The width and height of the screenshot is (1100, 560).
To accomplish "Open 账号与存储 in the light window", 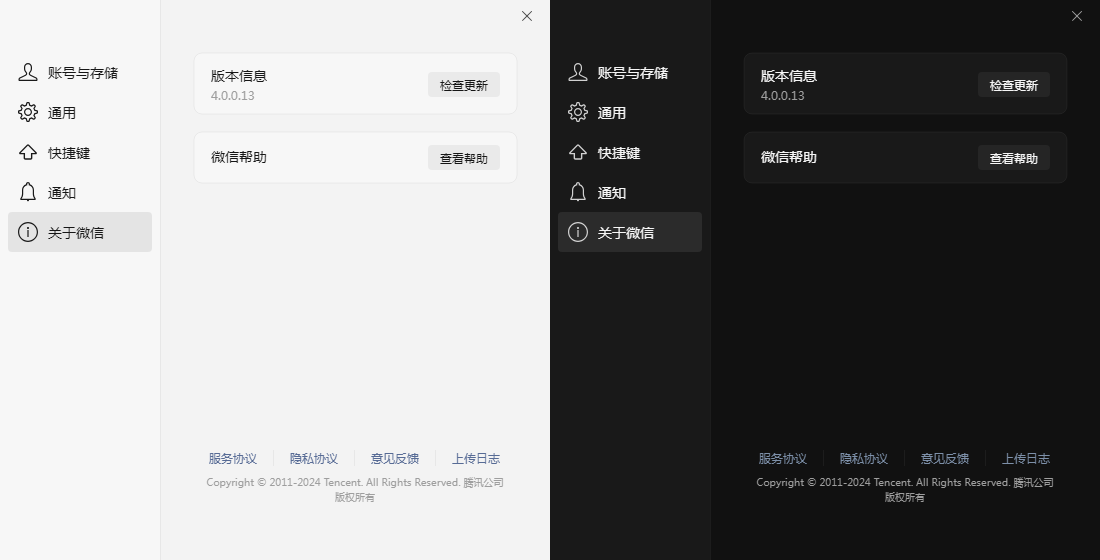I will 80,72.
